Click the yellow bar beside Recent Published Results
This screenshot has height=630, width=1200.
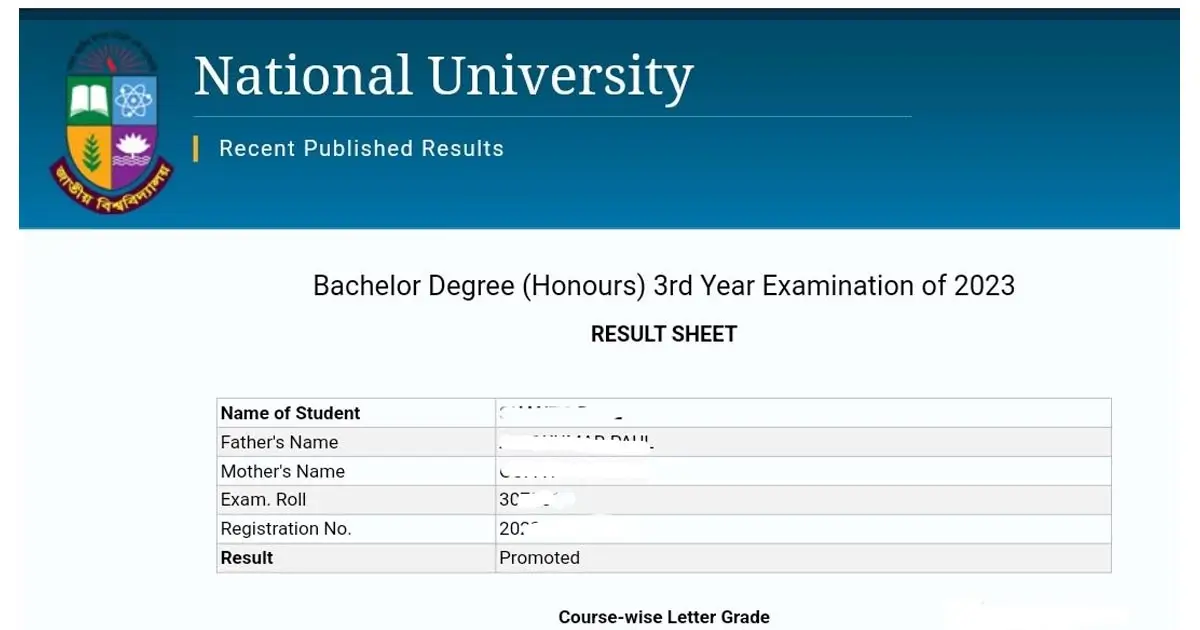(x=196, y=149)
